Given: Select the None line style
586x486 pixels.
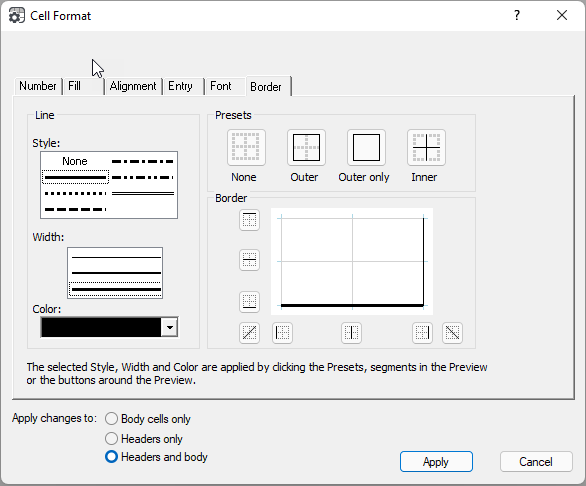Looking at the screenshot, I should pyautogui.click(x=75, y=161).
